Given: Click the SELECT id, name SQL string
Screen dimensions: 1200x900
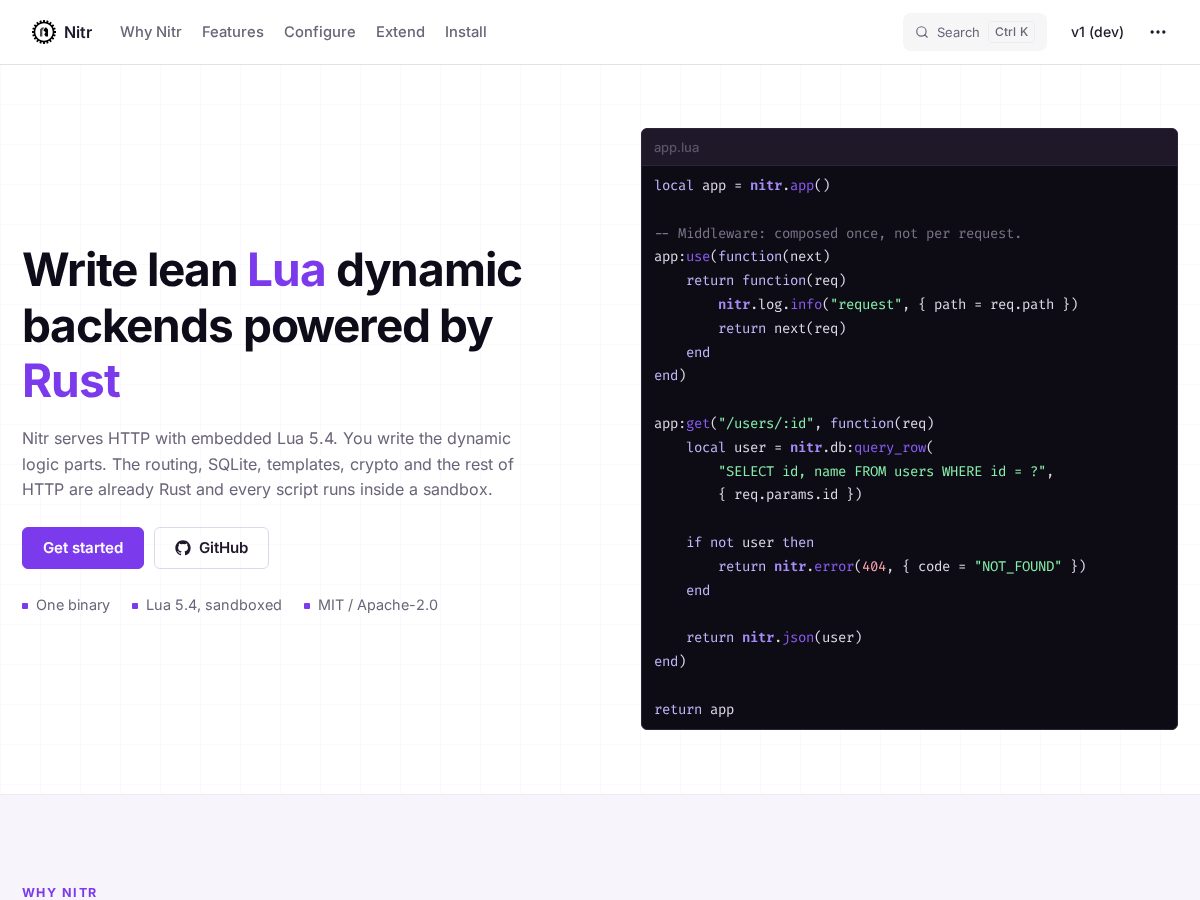Looking at the screenshot, I should (882, 471).
